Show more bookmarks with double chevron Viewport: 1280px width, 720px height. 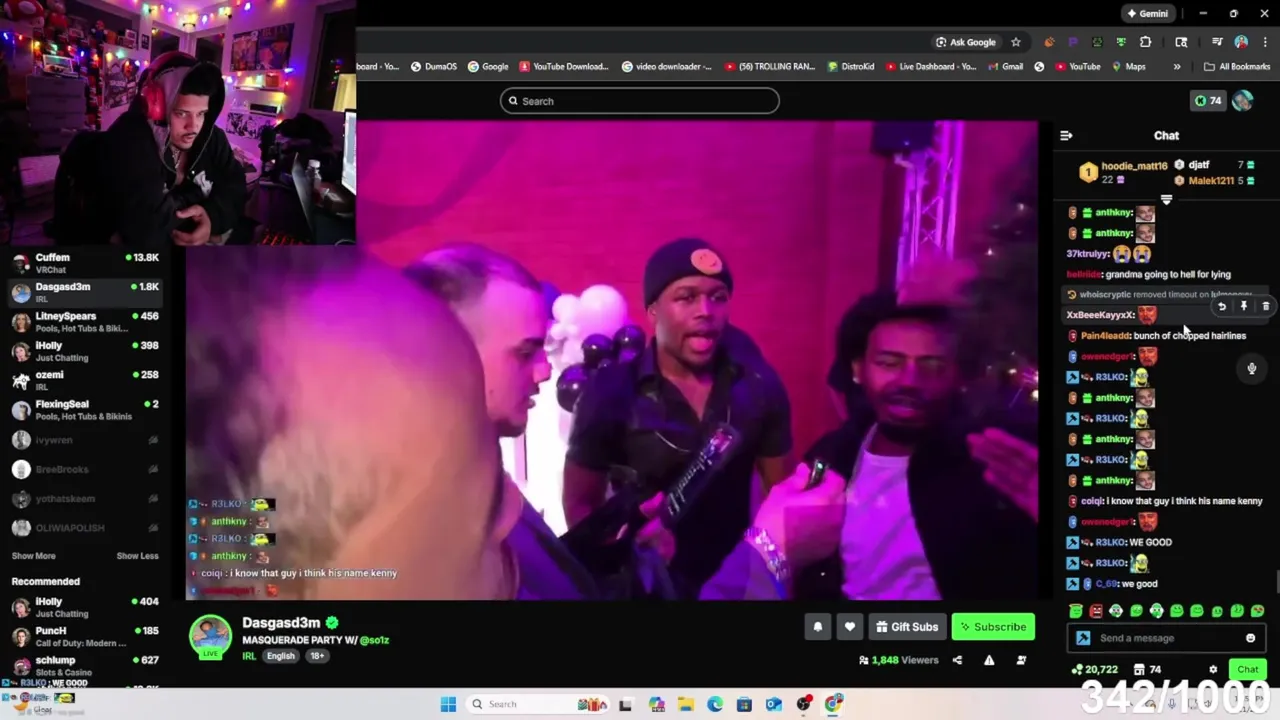(1176, 67)
